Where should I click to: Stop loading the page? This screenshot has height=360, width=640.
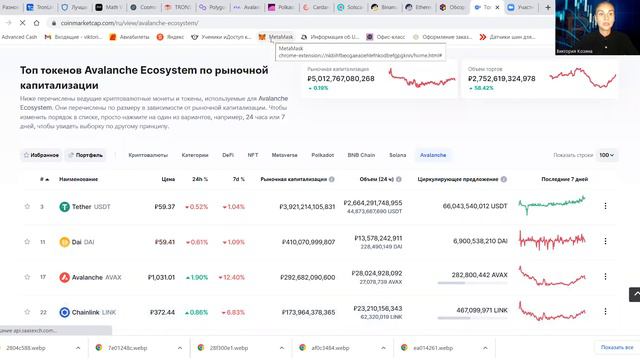pos(22,23)
